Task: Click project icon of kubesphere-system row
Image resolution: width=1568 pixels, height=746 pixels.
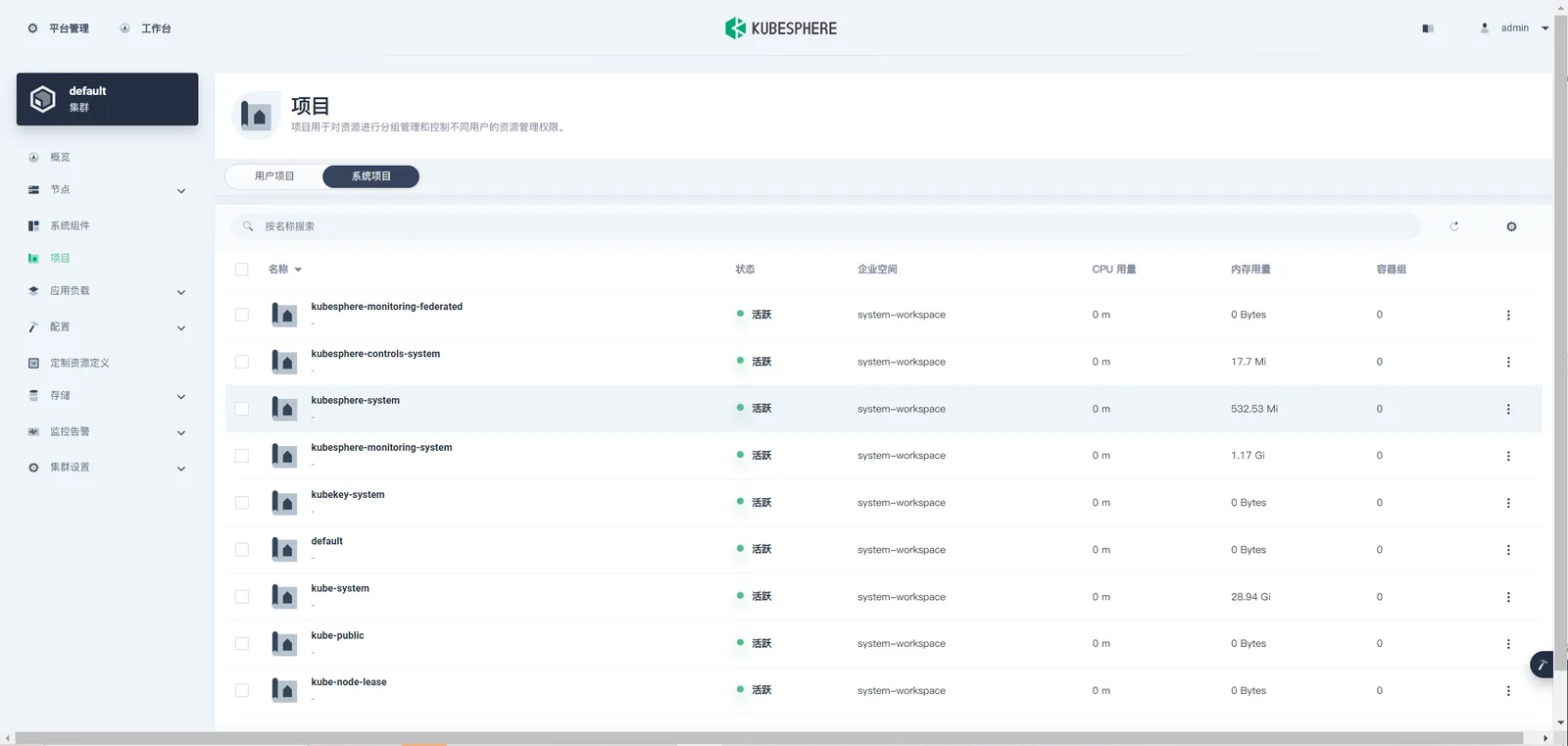Action: [284, 409]
